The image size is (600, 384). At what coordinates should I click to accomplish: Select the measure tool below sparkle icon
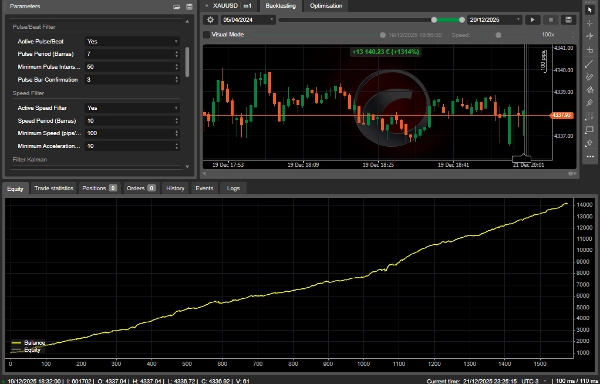pyautogui.click(x=590, y=50)
